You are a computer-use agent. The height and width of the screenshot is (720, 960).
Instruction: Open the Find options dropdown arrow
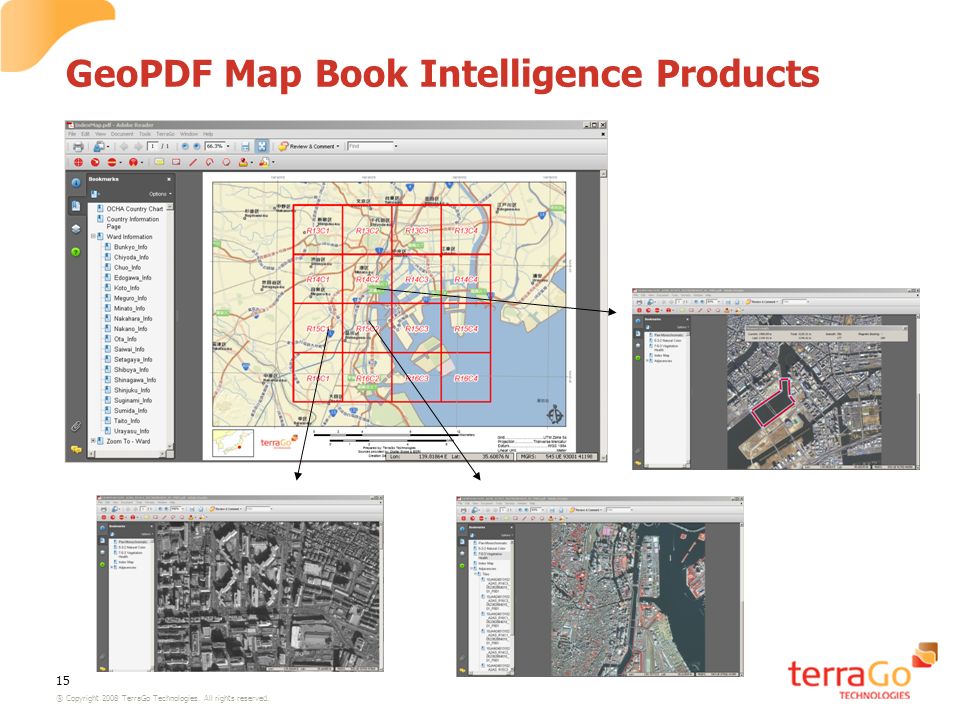point(396,146)
